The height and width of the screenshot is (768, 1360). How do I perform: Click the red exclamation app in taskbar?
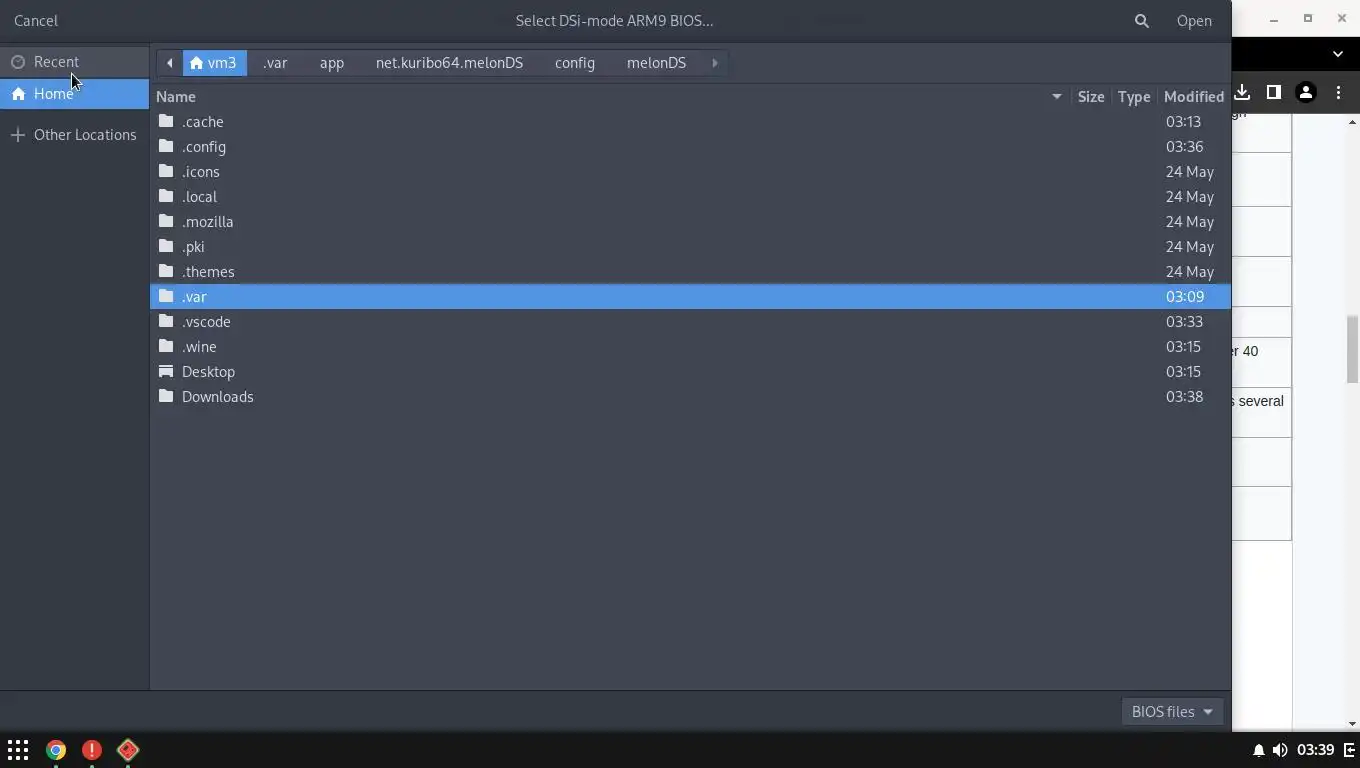(x=92, y=750)
